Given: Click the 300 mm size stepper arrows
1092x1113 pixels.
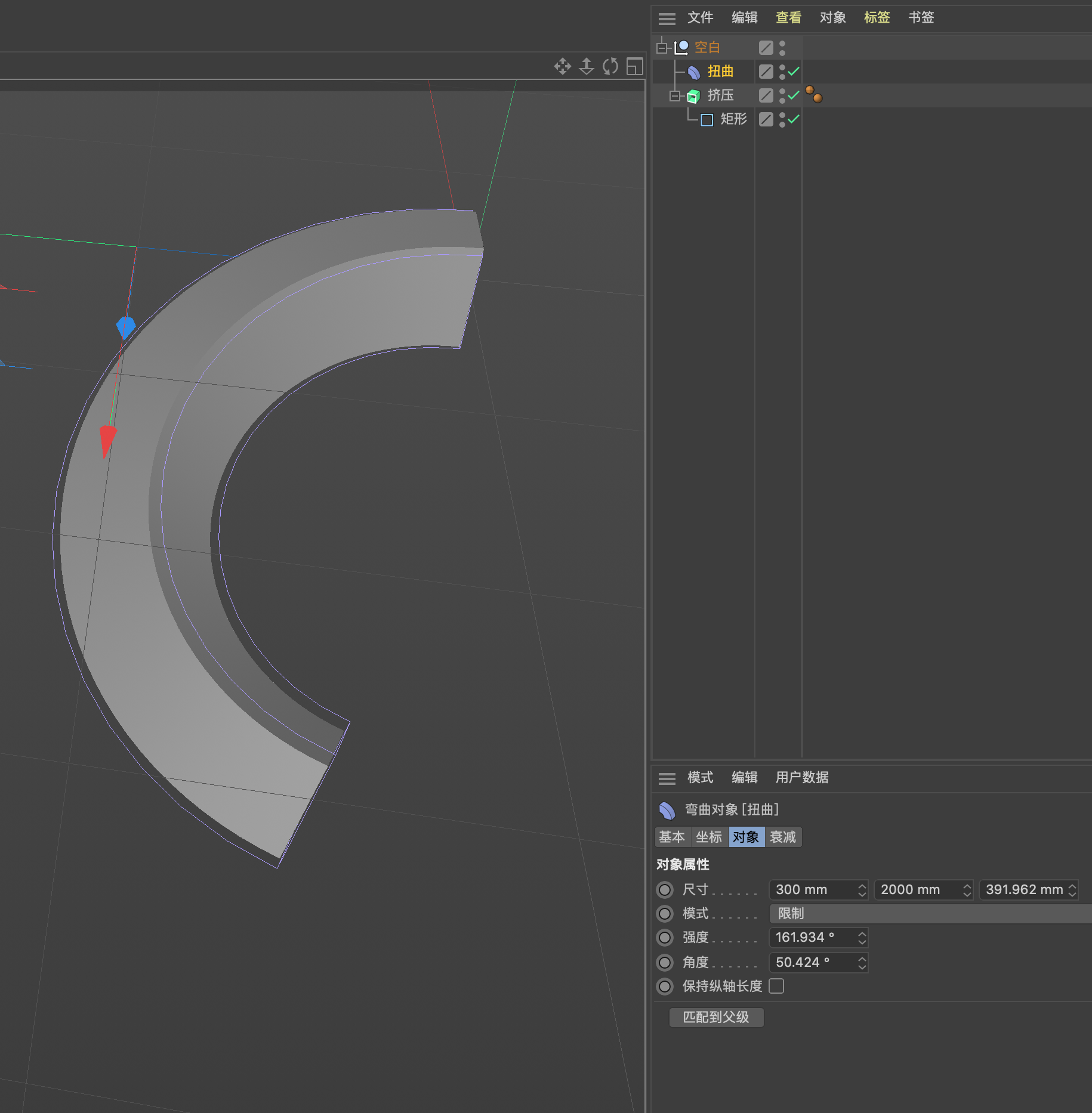Looking at the screenshot, I should [x=862, y=890].
